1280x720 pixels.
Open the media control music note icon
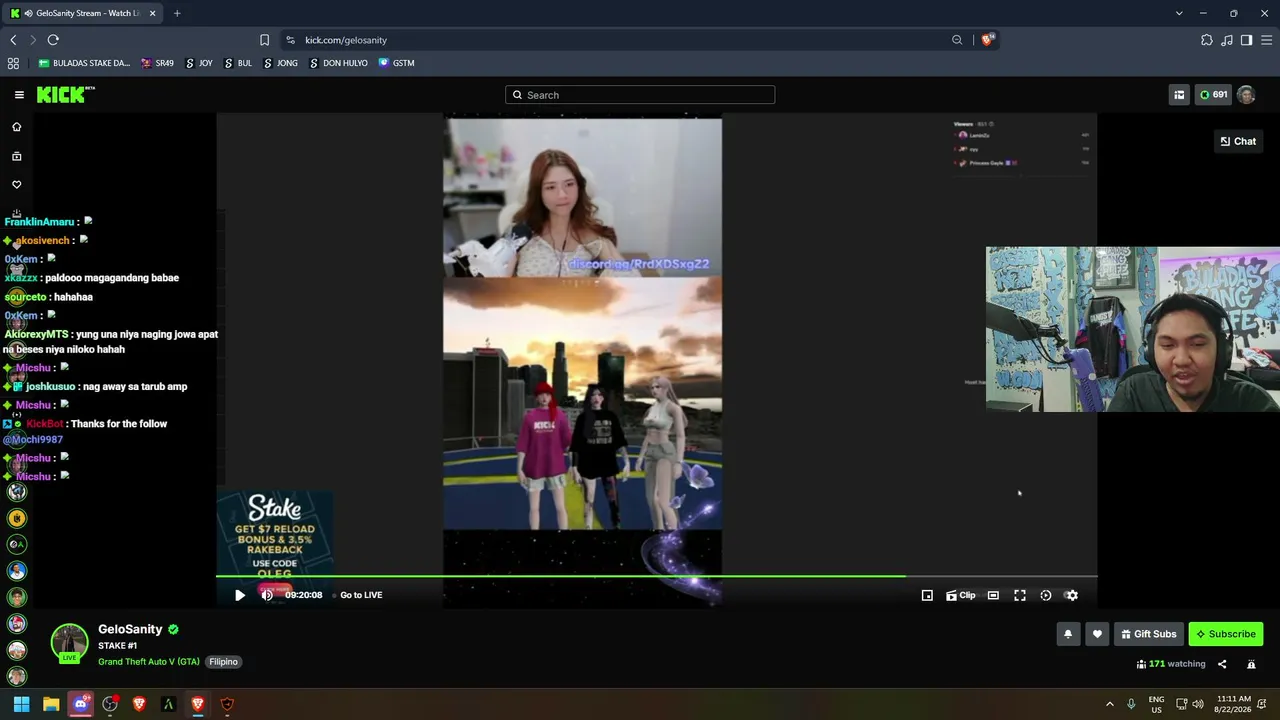pyautogui.click(x=1227, y=40)
